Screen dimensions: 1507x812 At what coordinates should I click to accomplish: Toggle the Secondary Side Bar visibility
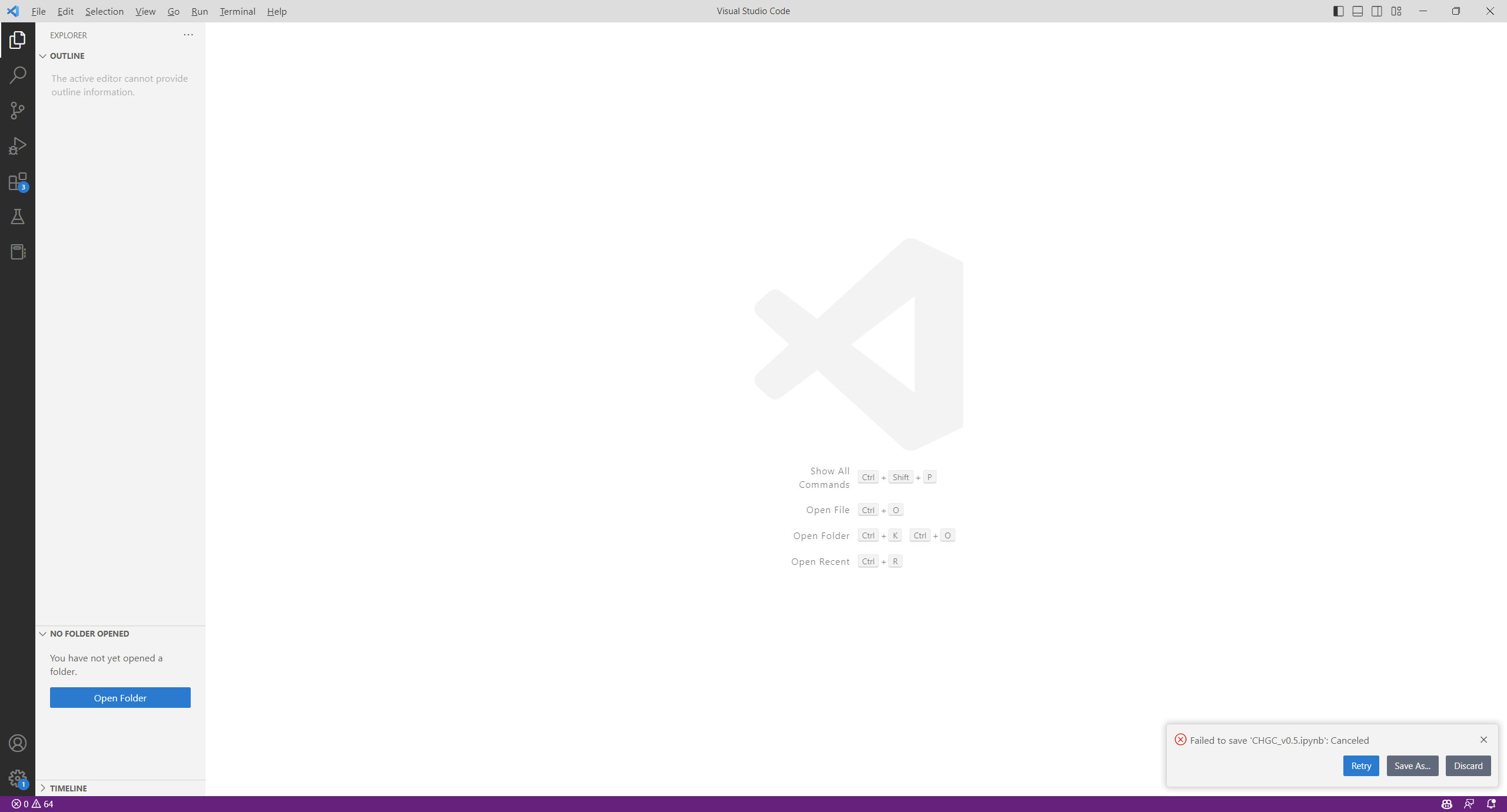(x=1377, y=11)
